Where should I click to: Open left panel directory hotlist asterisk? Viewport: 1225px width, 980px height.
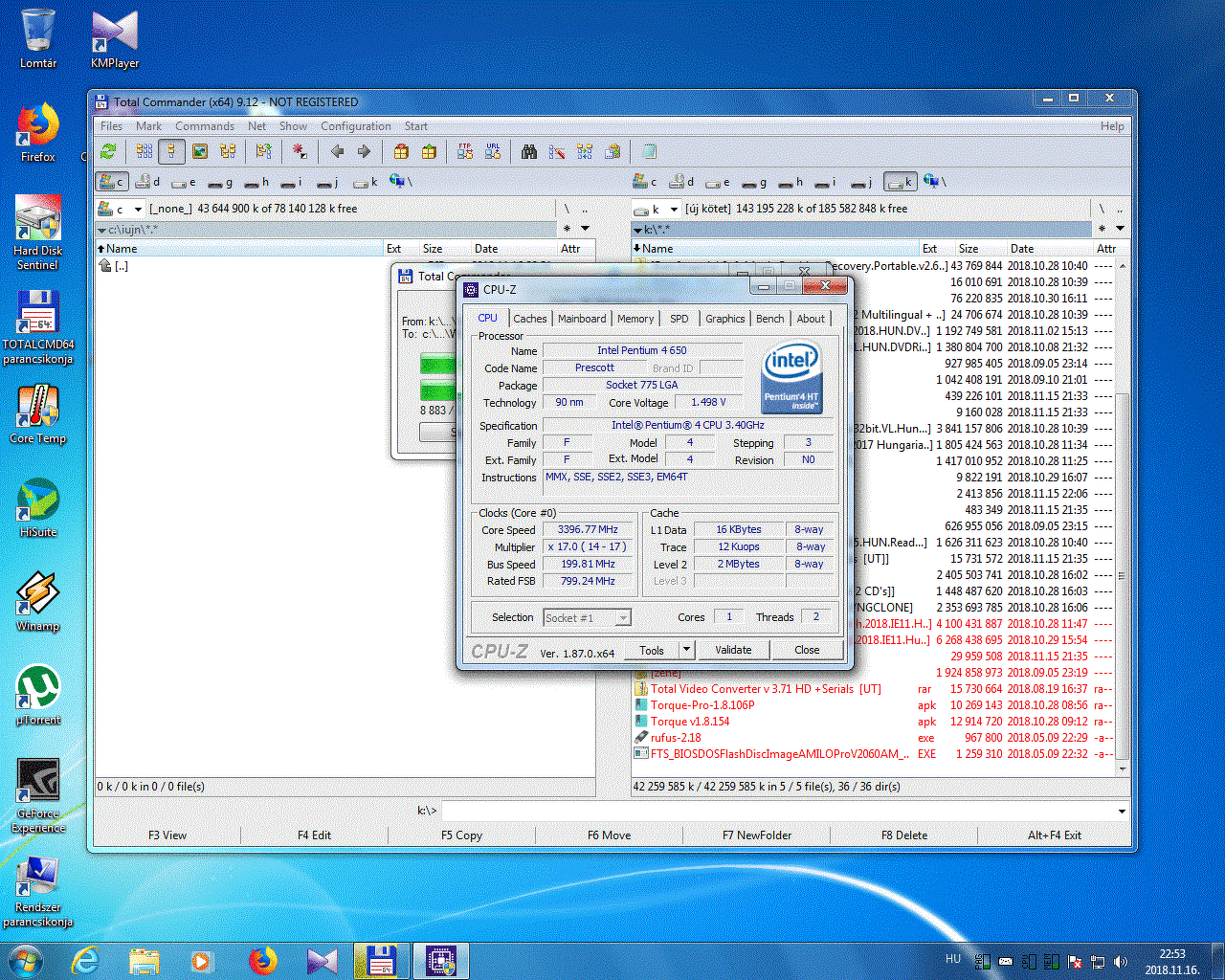pyautogui.click(x=567, y=229)
